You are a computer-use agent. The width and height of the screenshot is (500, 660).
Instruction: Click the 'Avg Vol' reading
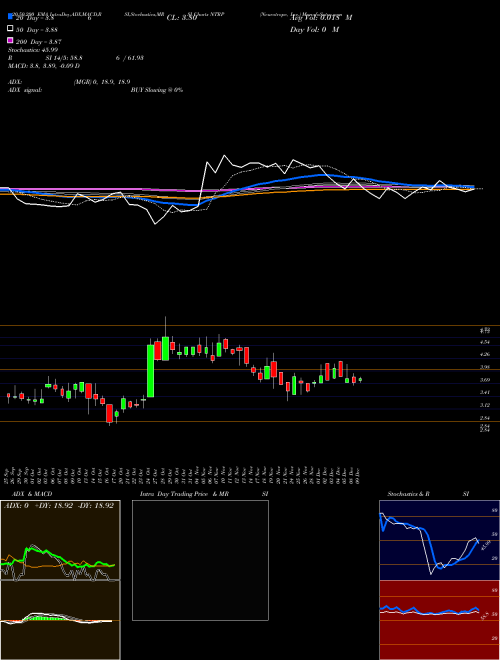click(x=321, y=18)
